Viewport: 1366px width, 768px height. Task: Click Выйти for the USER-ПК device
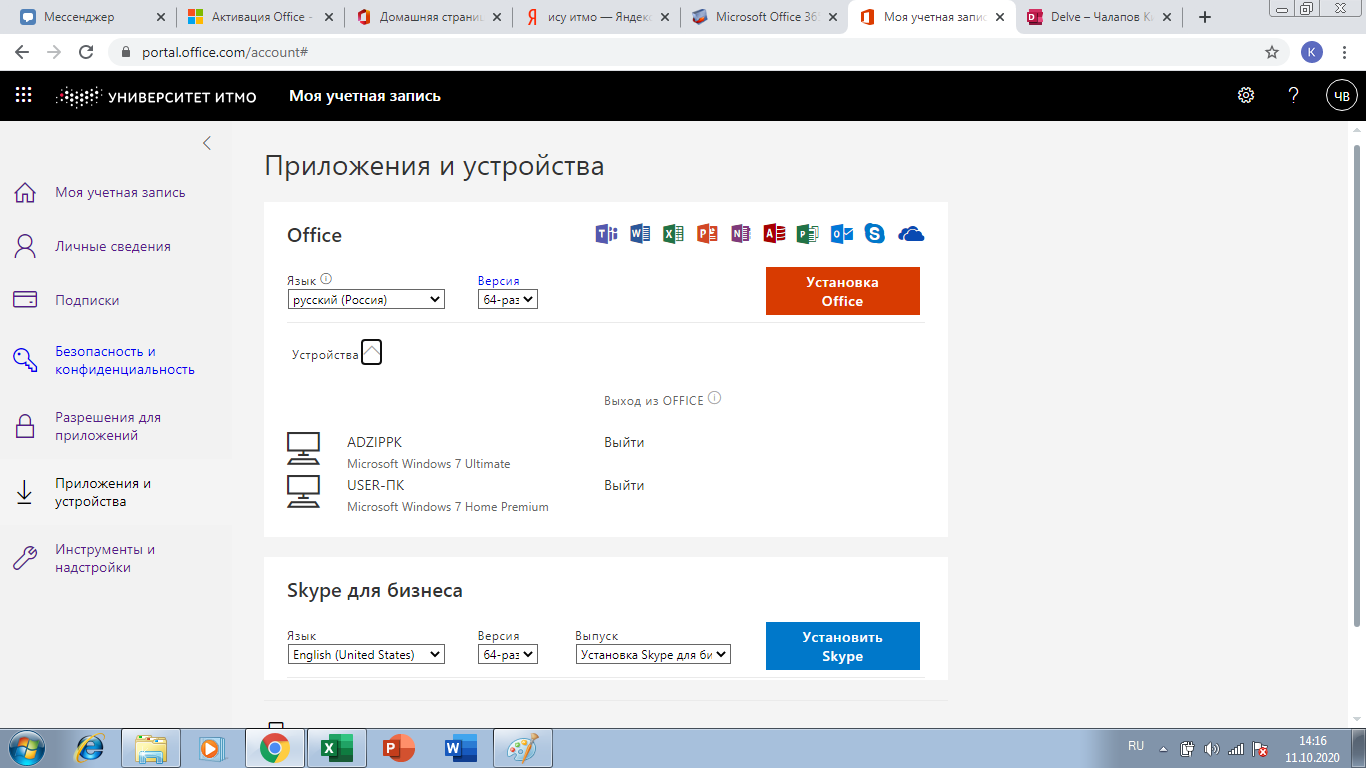624,485
